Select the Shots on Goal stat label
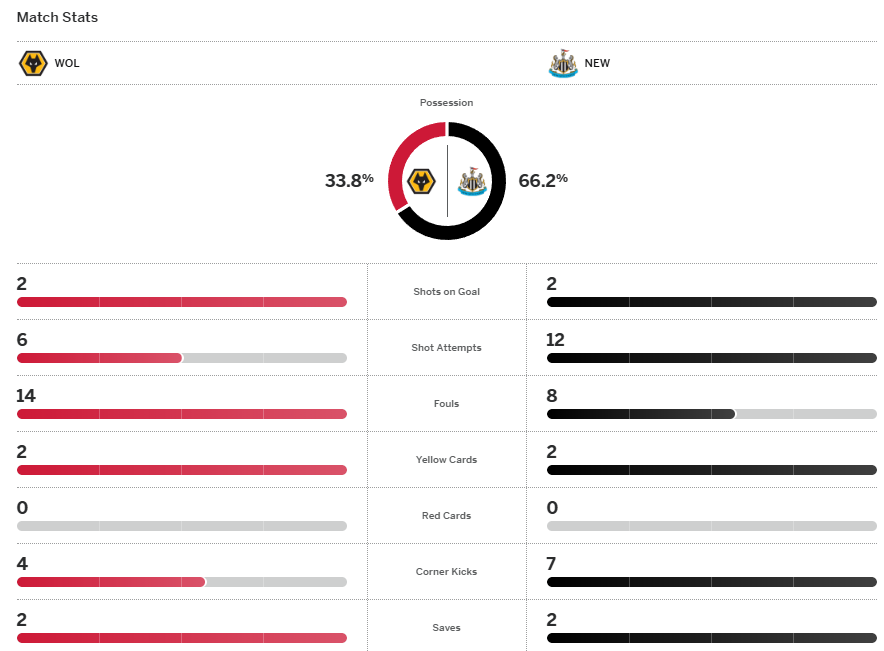884x651 pixels. click(x=446, y=292)
